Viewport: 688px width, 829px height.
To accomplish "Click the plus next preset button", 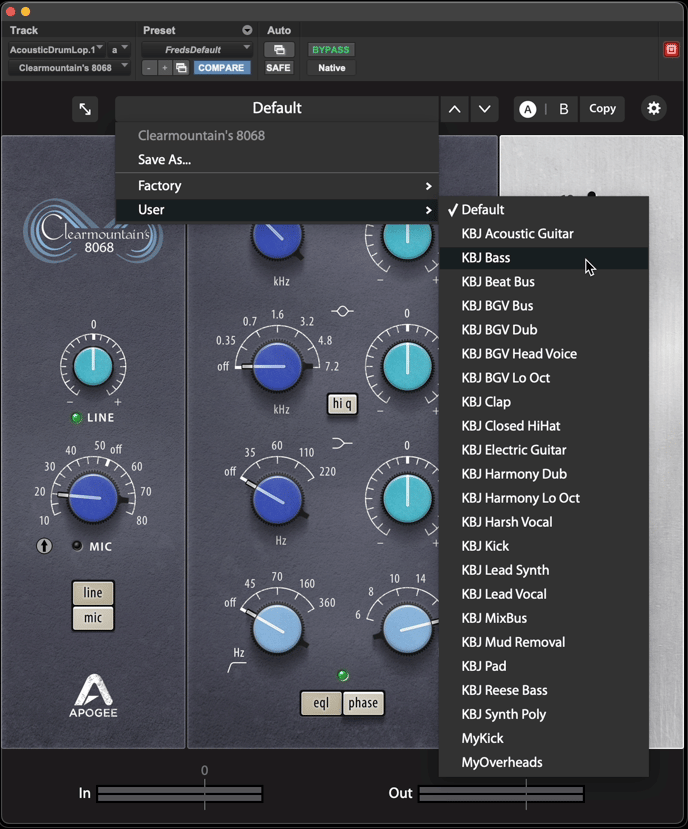I will coord(164,68).
